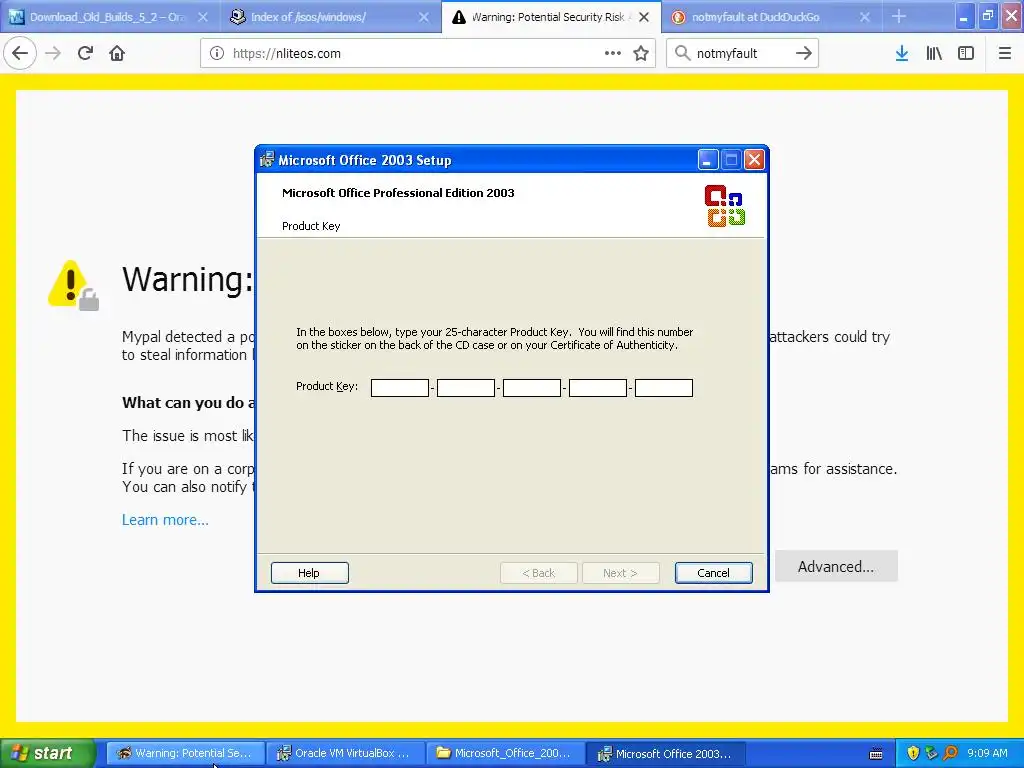Open Microsoft_Office_200... folder taskbar button
1024x768 pixels.
tap(505, 753)
